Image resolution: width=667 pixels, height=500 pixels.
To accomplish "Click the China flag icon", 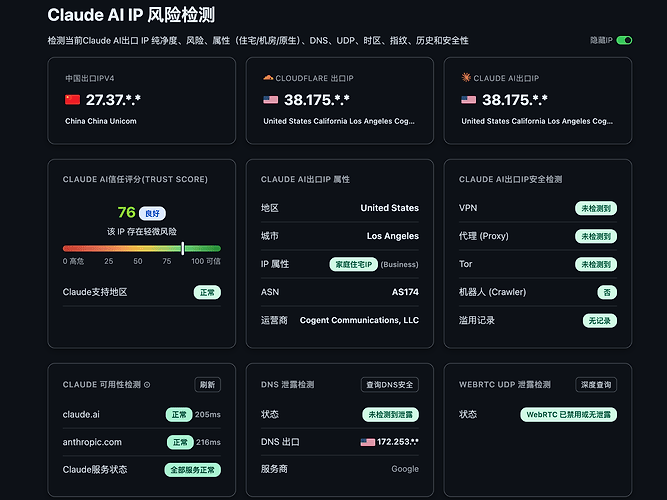I will point(72,100).
